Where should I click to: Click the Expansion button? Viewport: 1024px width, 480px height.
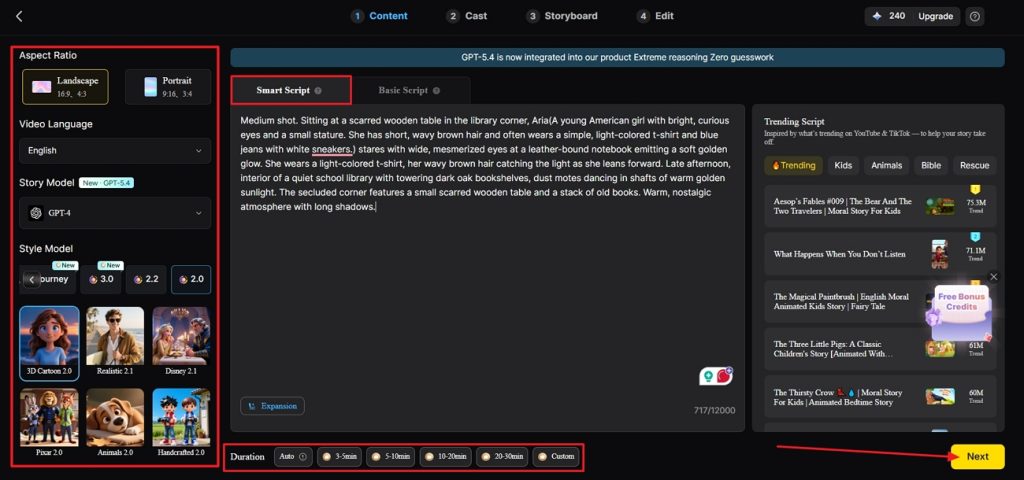pyautogui.click(x=272, y=406)
